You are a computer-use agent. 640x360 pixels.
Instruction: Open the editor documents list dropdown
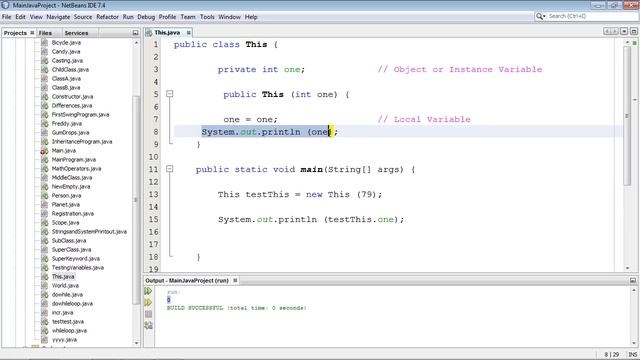[x=624, y=31]
